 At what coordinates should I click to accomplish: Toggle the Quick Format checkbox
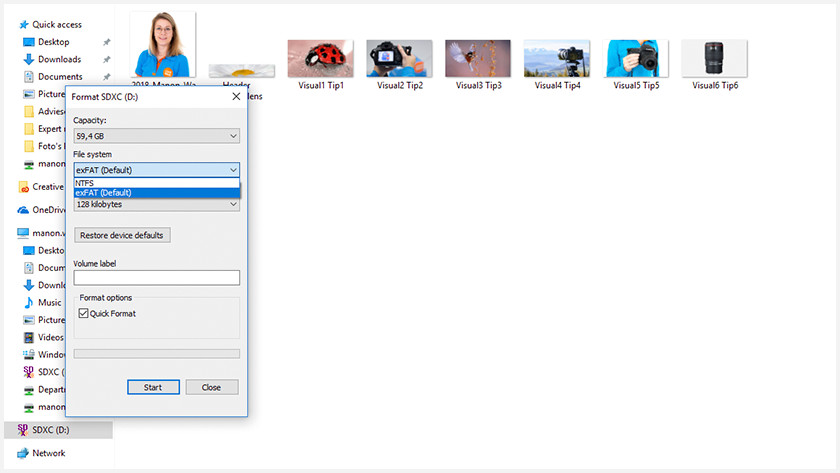click(x=84, y=313)
